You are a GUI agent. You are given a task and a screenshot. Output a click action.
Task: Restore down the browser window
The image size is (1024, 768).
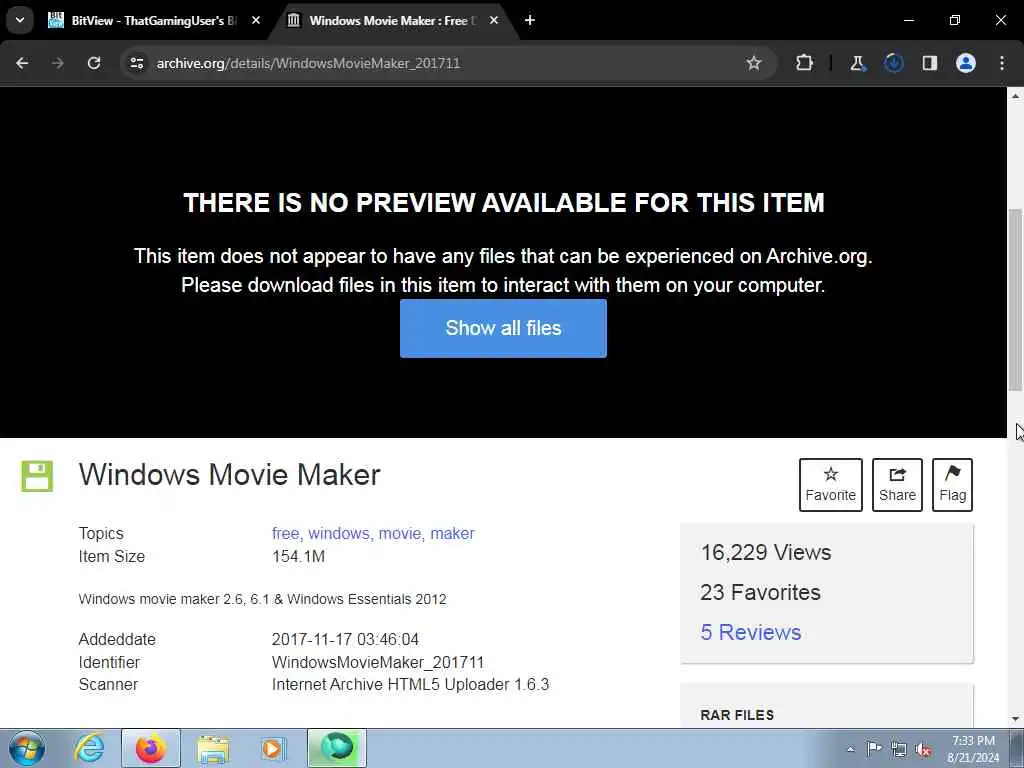(955, 20)
